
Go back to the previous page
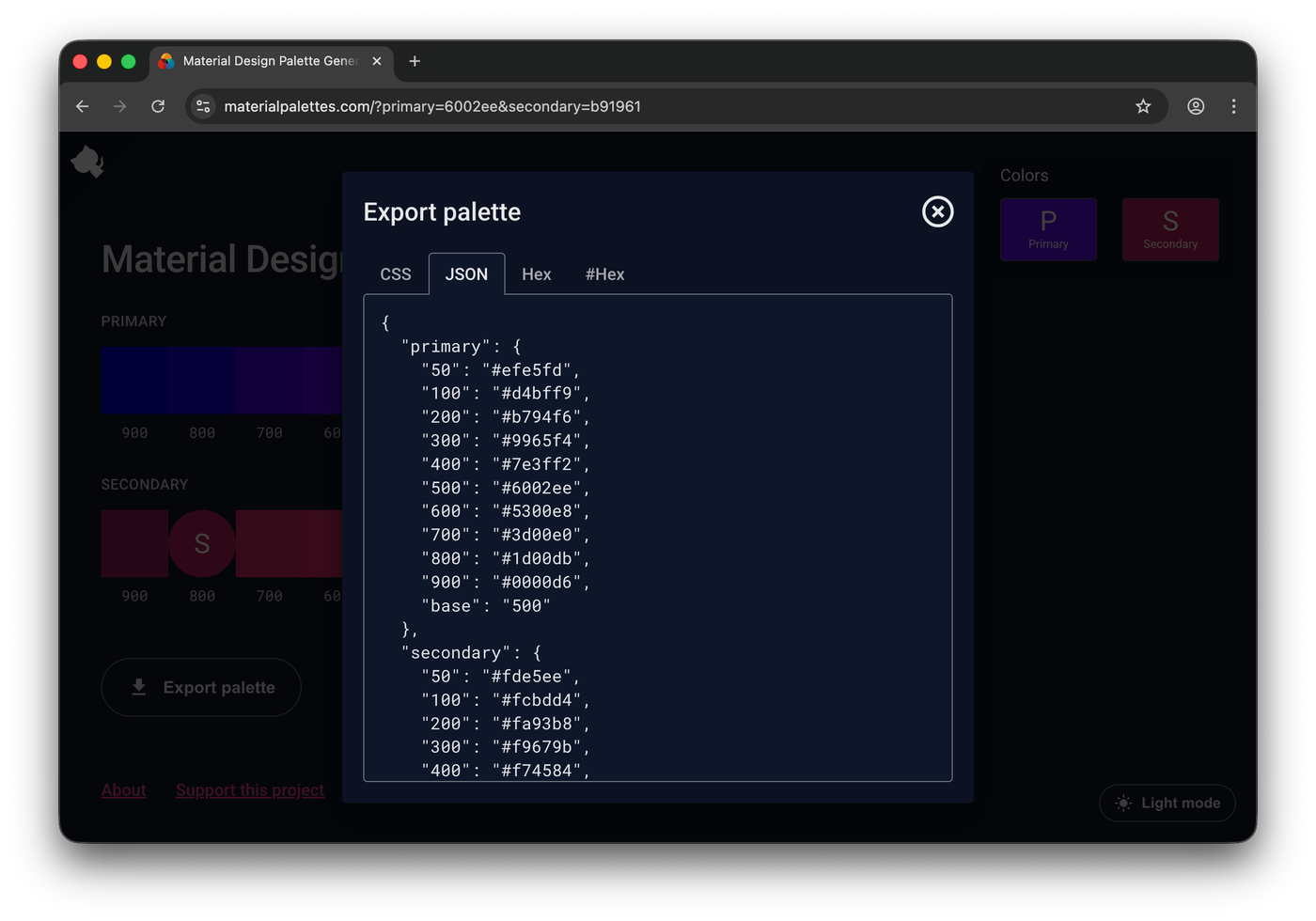[83, 106]
